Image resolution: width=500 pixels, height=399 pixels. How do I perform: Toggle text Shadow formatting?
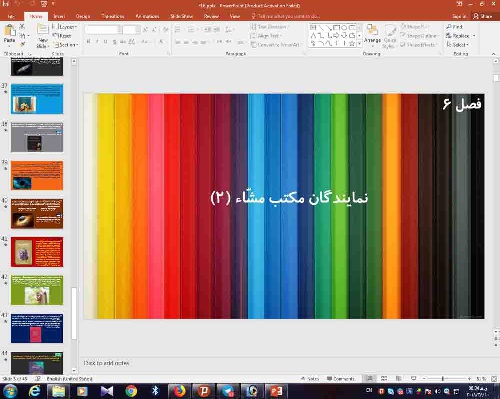click(x=115, y=42)
